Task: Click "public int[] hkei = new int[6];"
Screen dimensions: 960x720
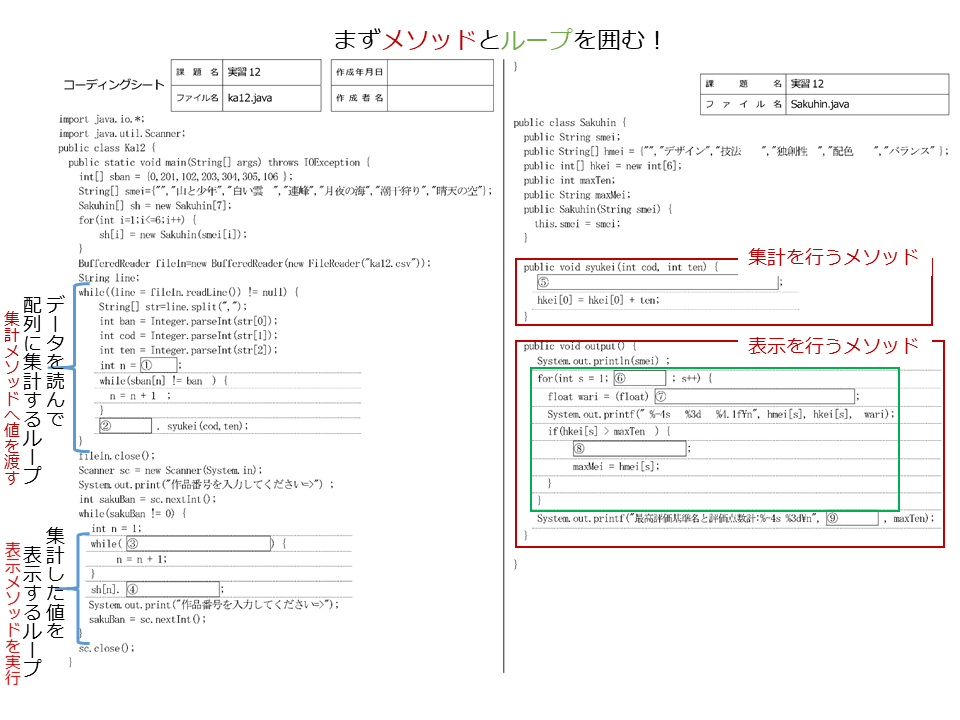Action: 602,166
